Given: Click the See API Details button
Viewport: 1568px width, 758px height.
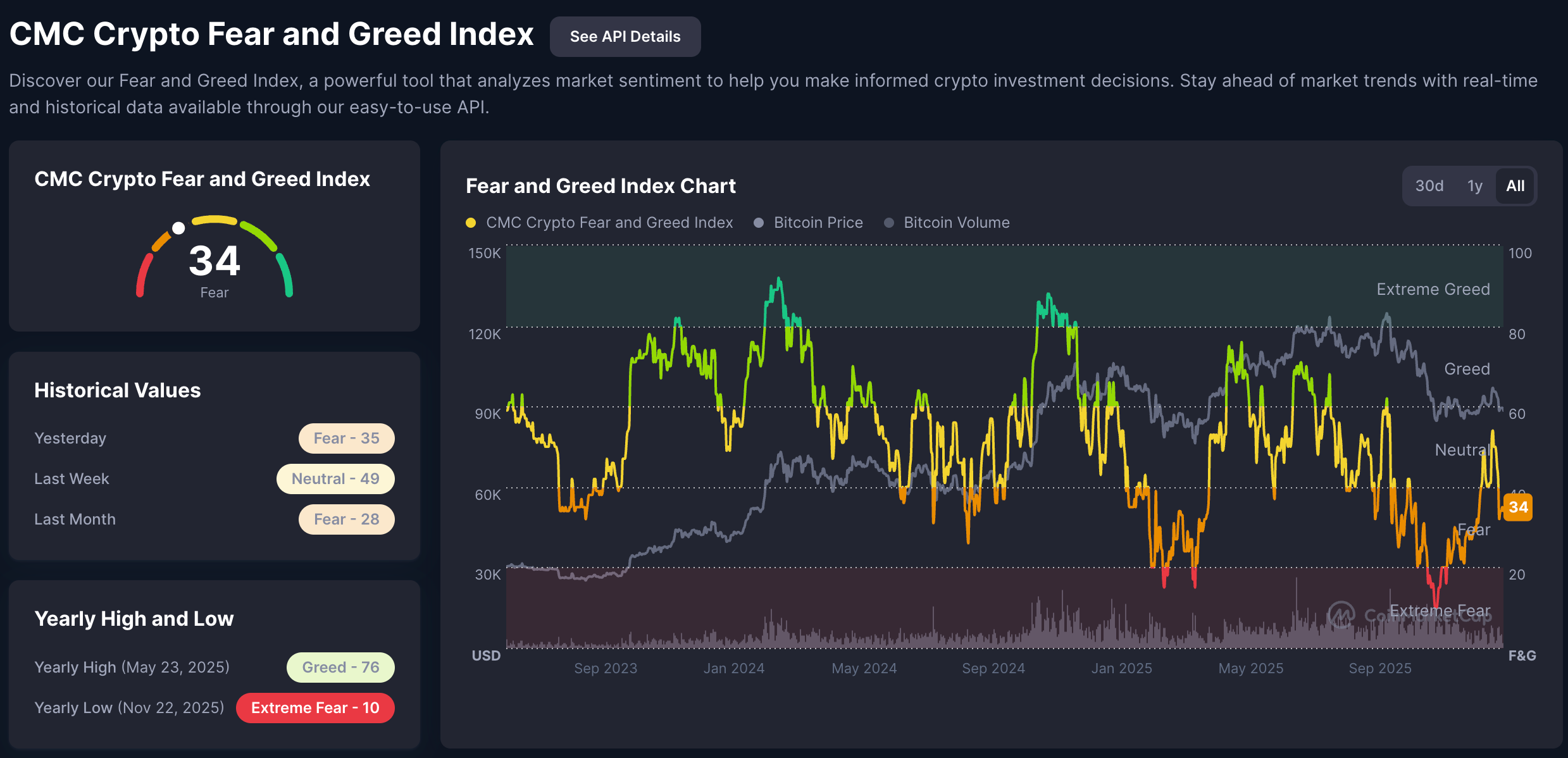Looking at the screenshot, I should click(625, 37).
